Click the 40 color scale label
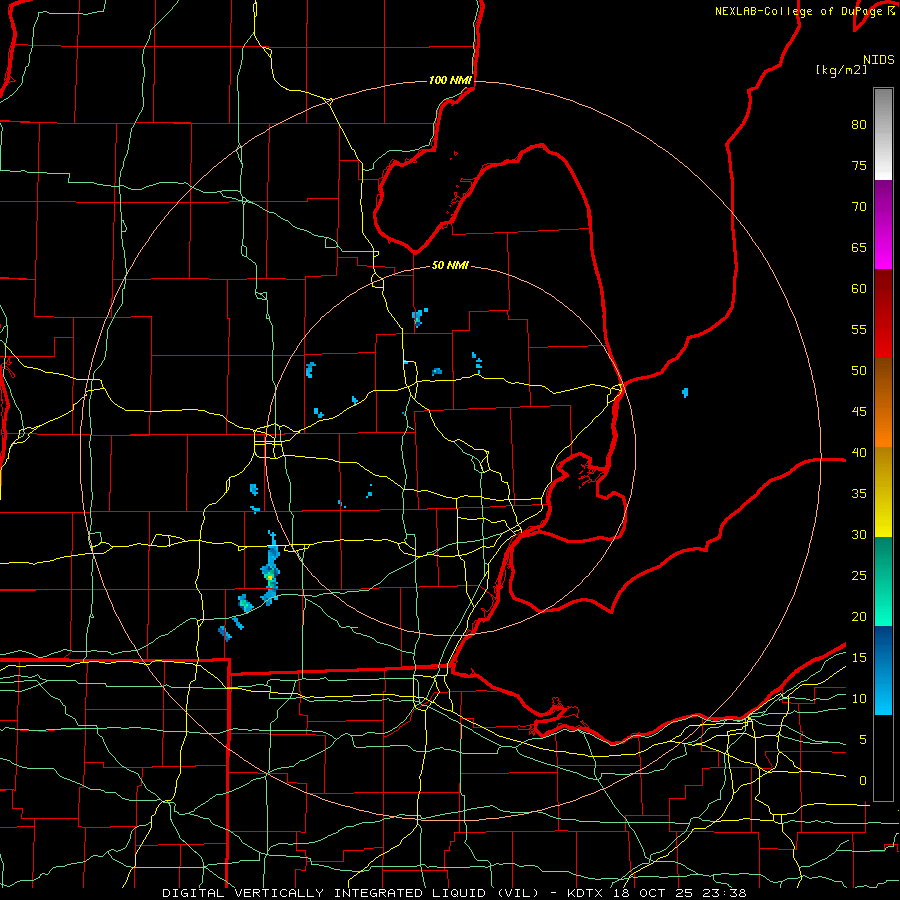 [859, 452]
